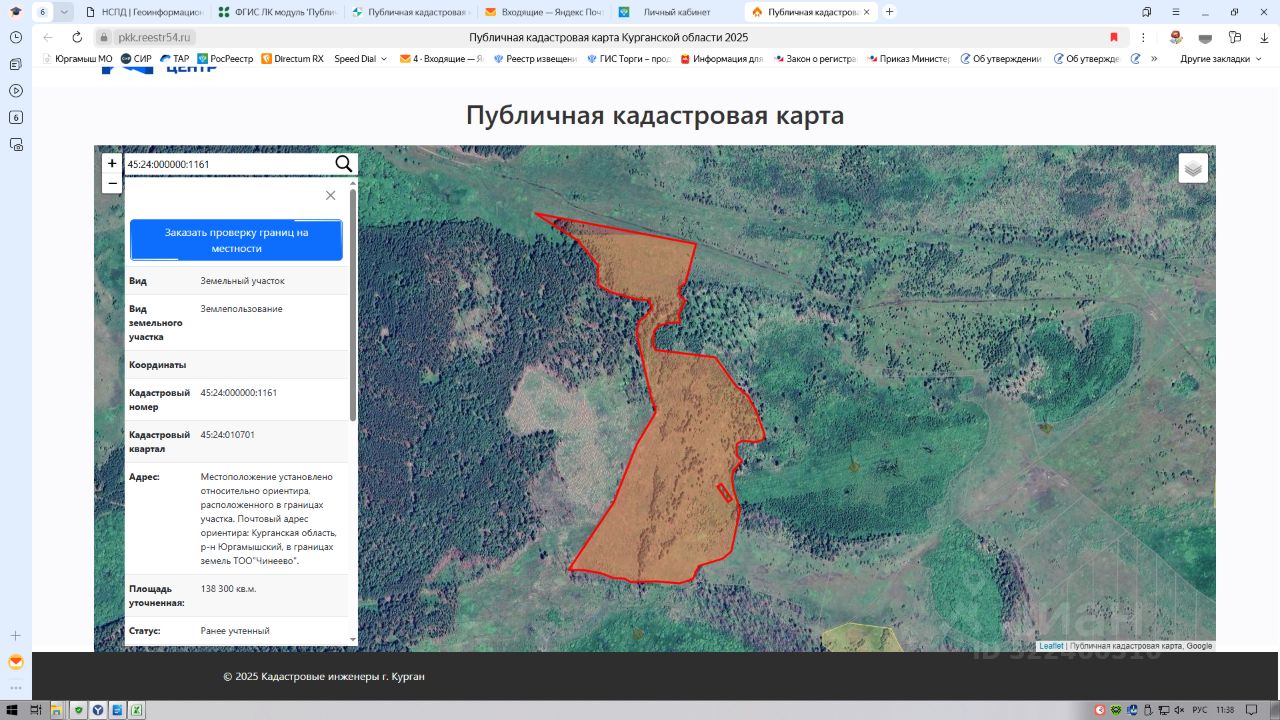Click the Ранее учтенный status value
The height and width of the screenshot is (720, 1280).
[235, 631]
